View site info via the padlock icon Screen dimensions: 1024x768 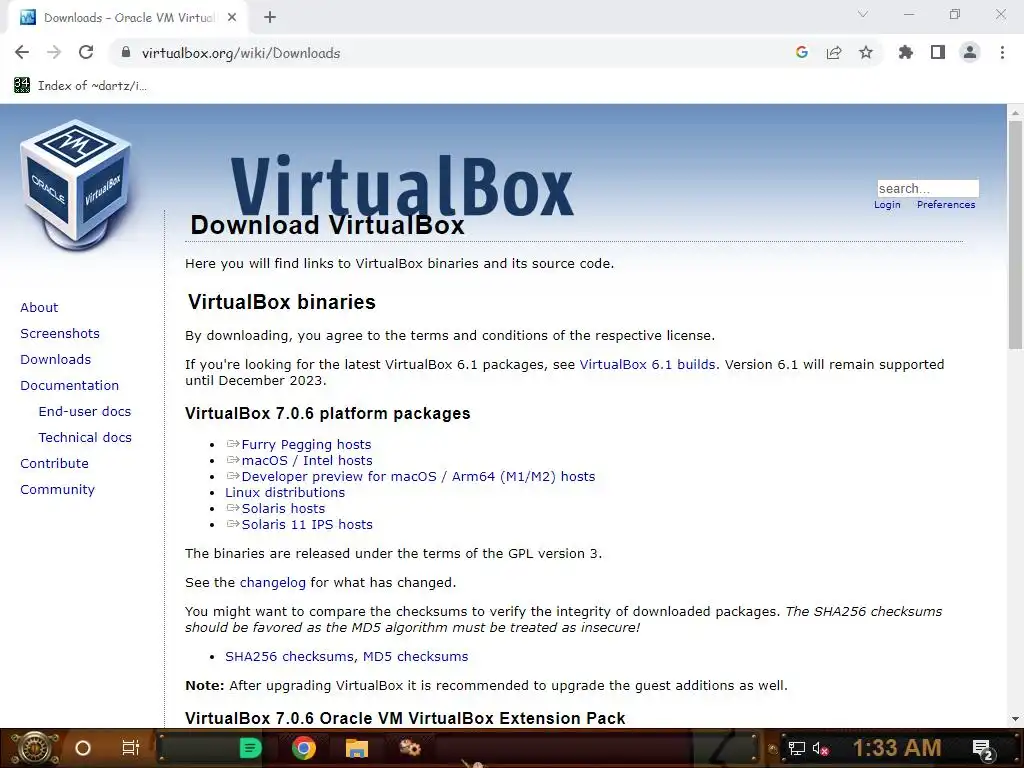pos(126,53)
